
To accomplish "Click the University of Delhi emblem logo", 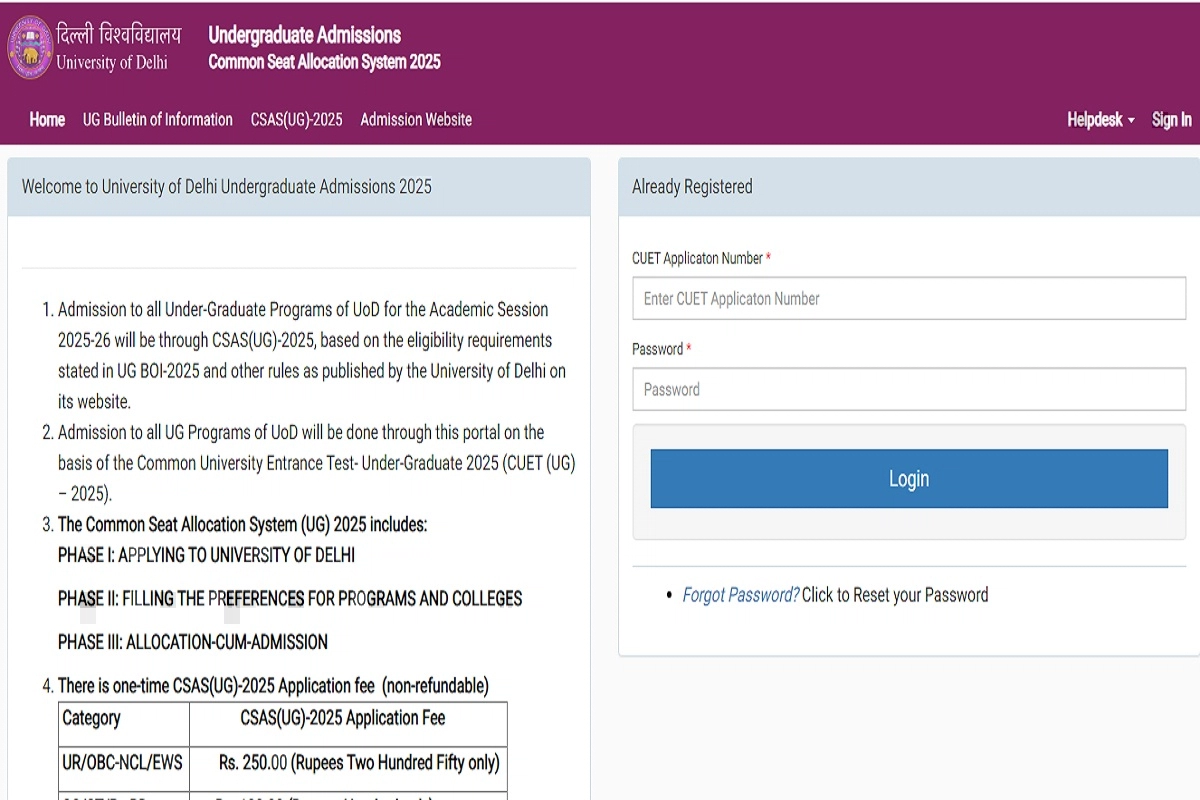I will 30,47.
